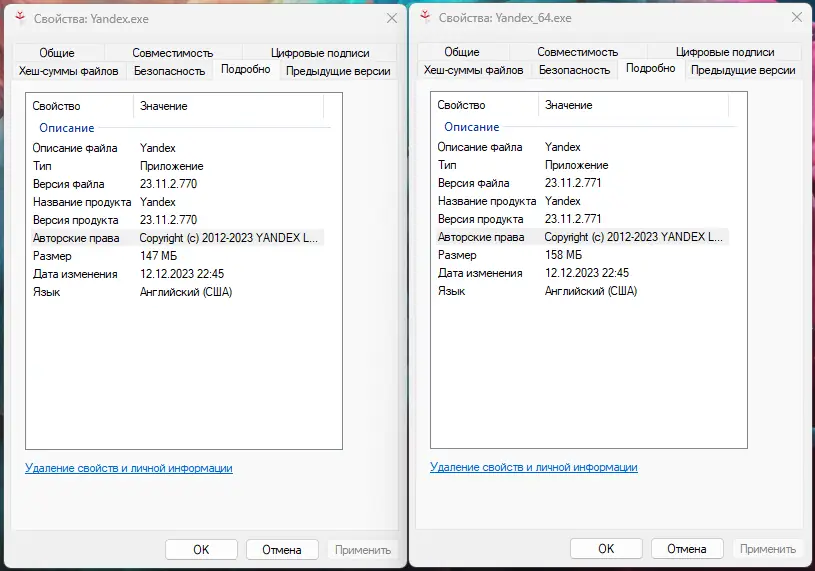The image size is (815, 571).
Task: Select Хеш-суммы файлов tab in Yandex_64.exe window
Action: (473, 70)
